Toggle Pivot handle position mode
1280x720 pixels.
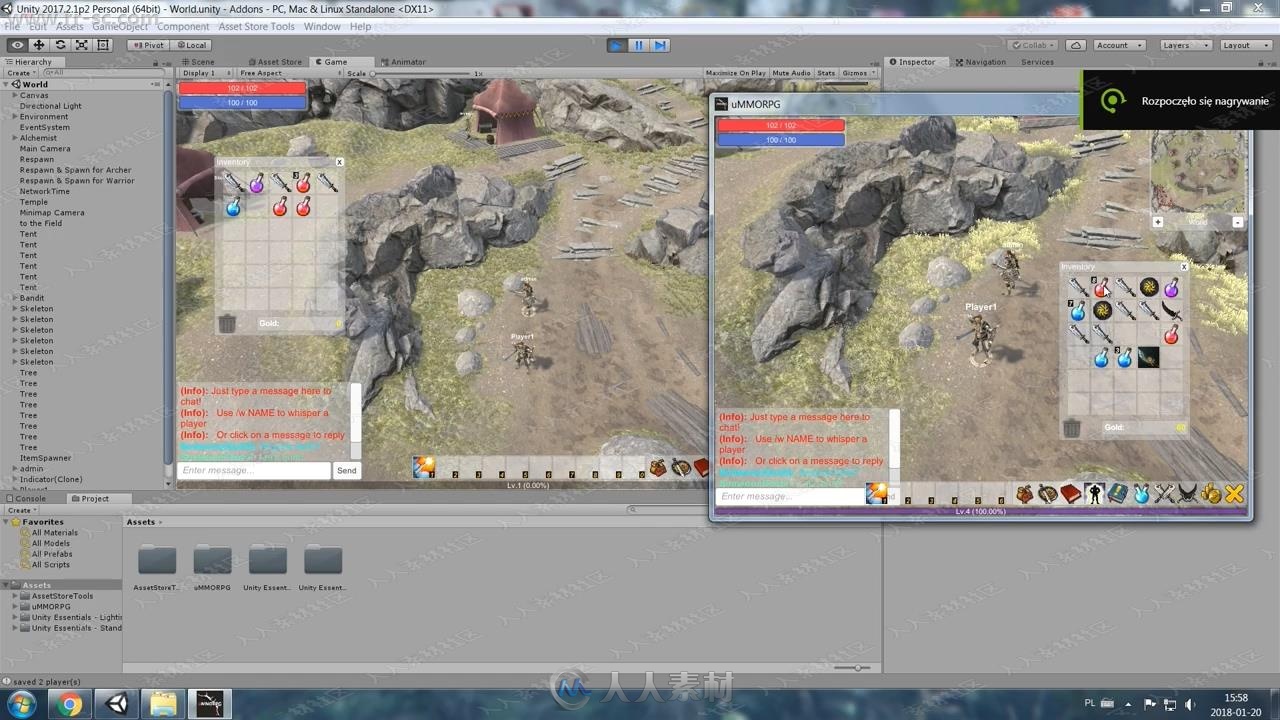(x=148, y=45)
